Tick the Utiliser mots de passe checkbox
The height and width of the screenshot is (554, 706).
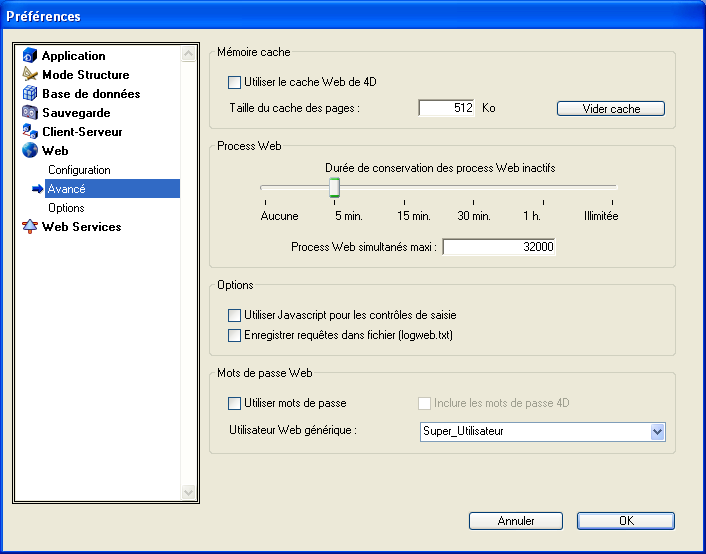pos(235,404)
